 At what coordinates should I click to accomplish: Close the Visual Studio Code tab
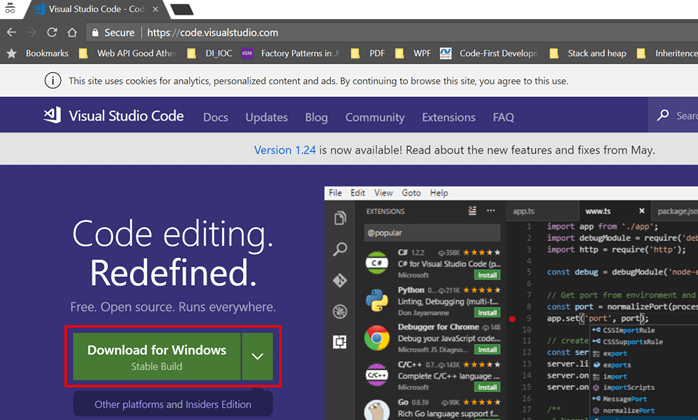155,9
